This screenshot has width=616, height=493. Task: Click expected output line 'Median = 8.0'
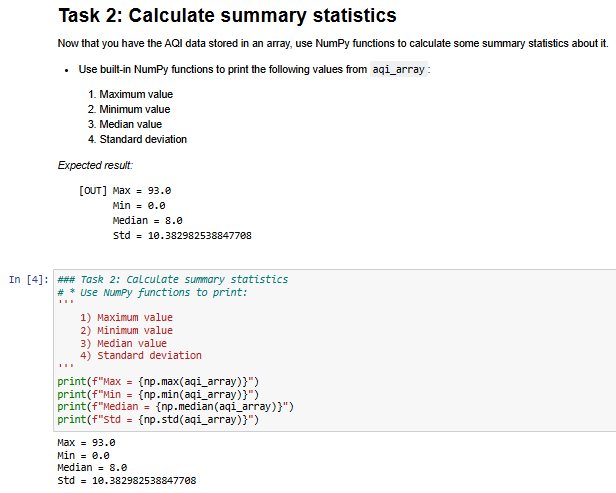pyautogui.click(x=148, y=221)
